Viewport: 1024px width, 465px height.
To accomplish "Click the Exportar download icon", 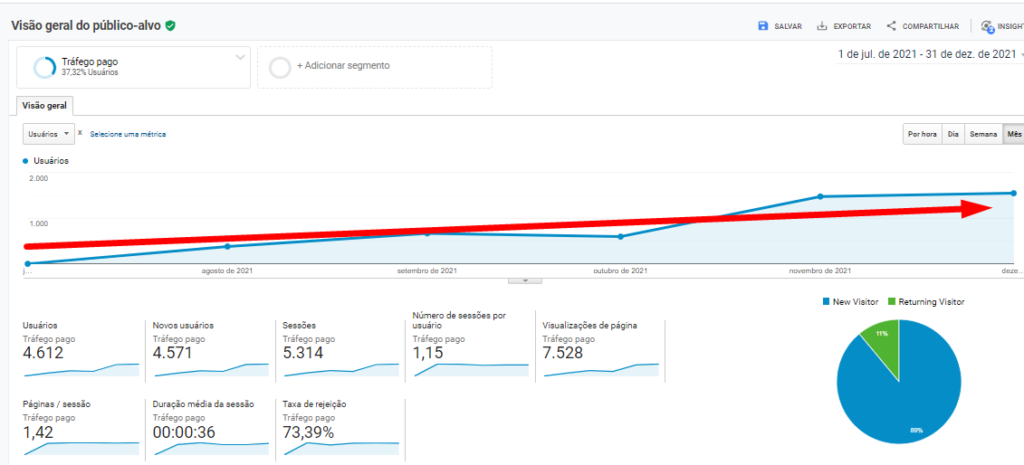I will pos(822,26).
